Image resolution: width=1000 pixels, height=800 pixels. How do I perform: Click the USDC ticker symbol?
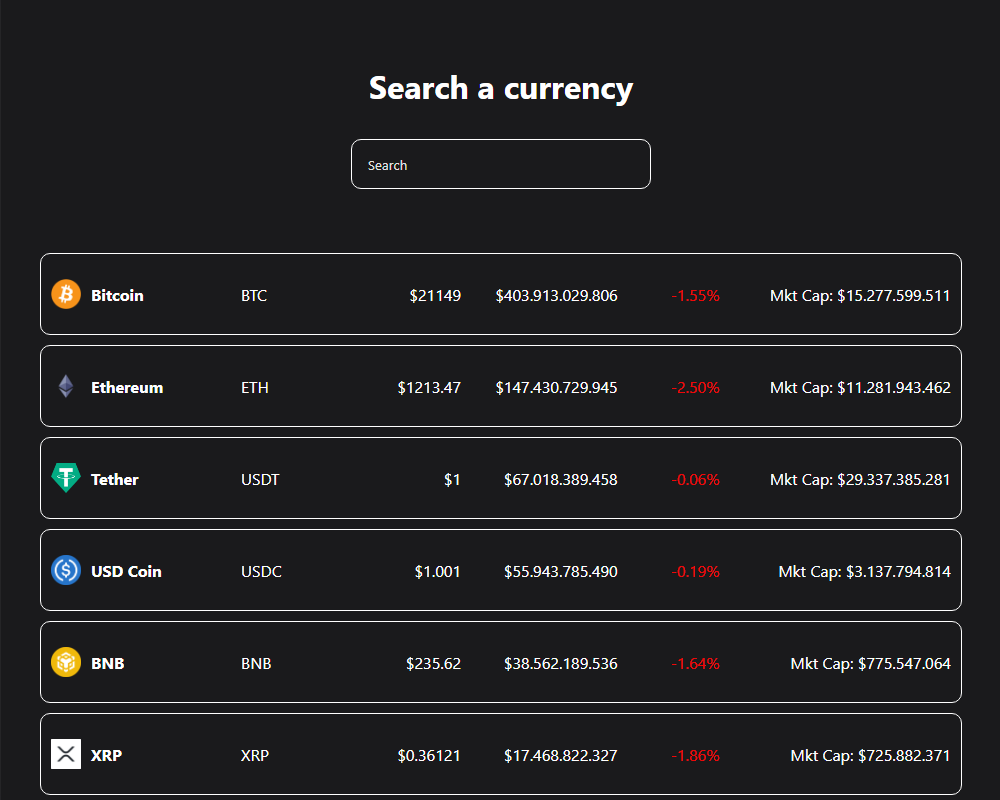pyautogui.click(x=261, y=571)
